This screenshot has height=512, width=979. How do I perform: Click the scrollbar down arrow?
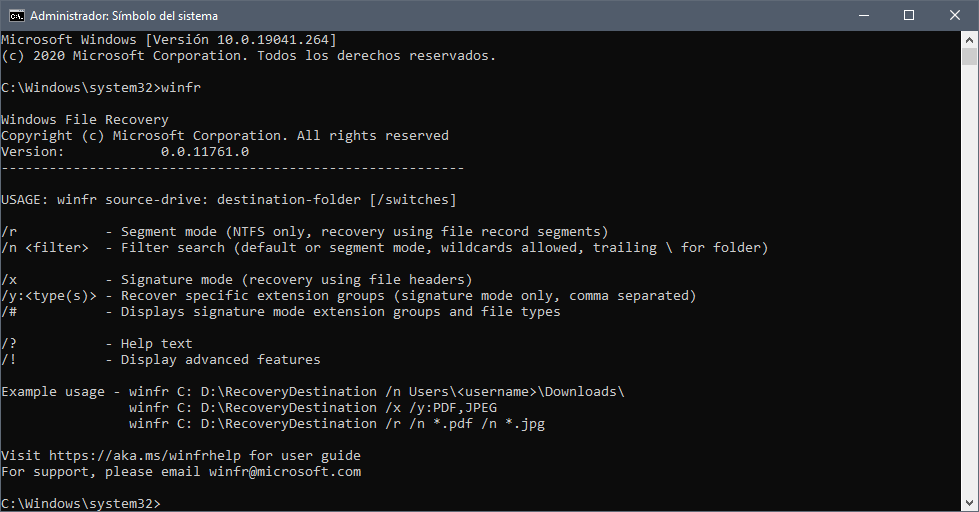click(x=969, y=503)
